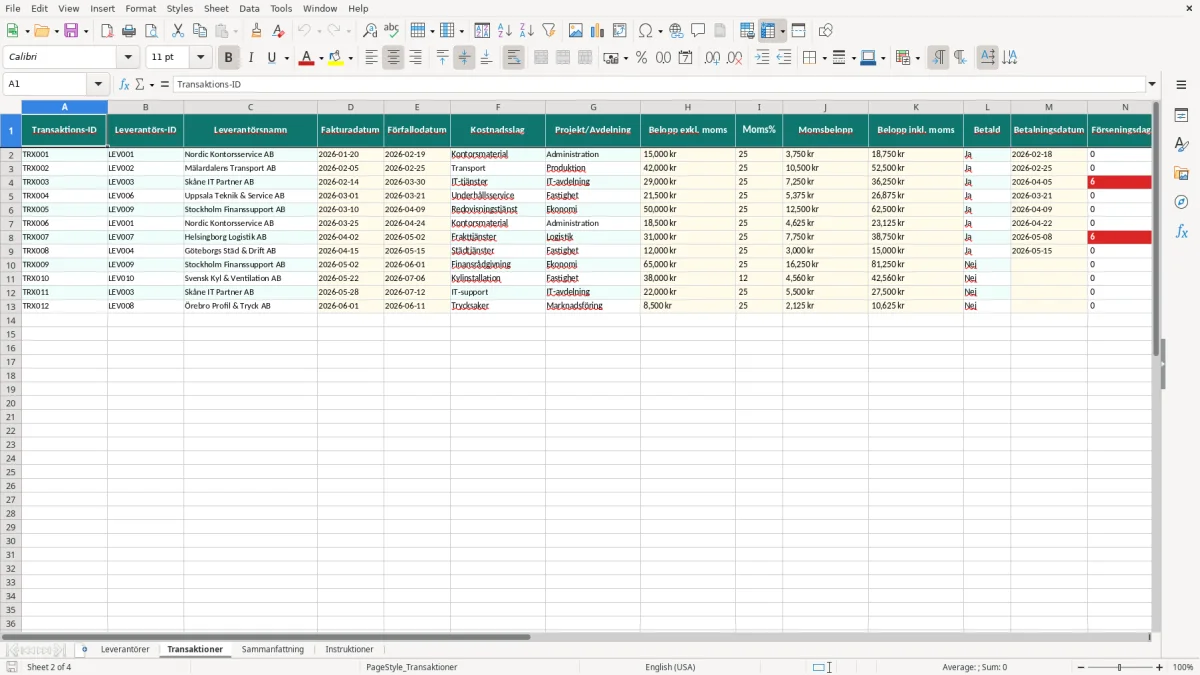Click the AutoFilter funnel icon

click(549, 31)
